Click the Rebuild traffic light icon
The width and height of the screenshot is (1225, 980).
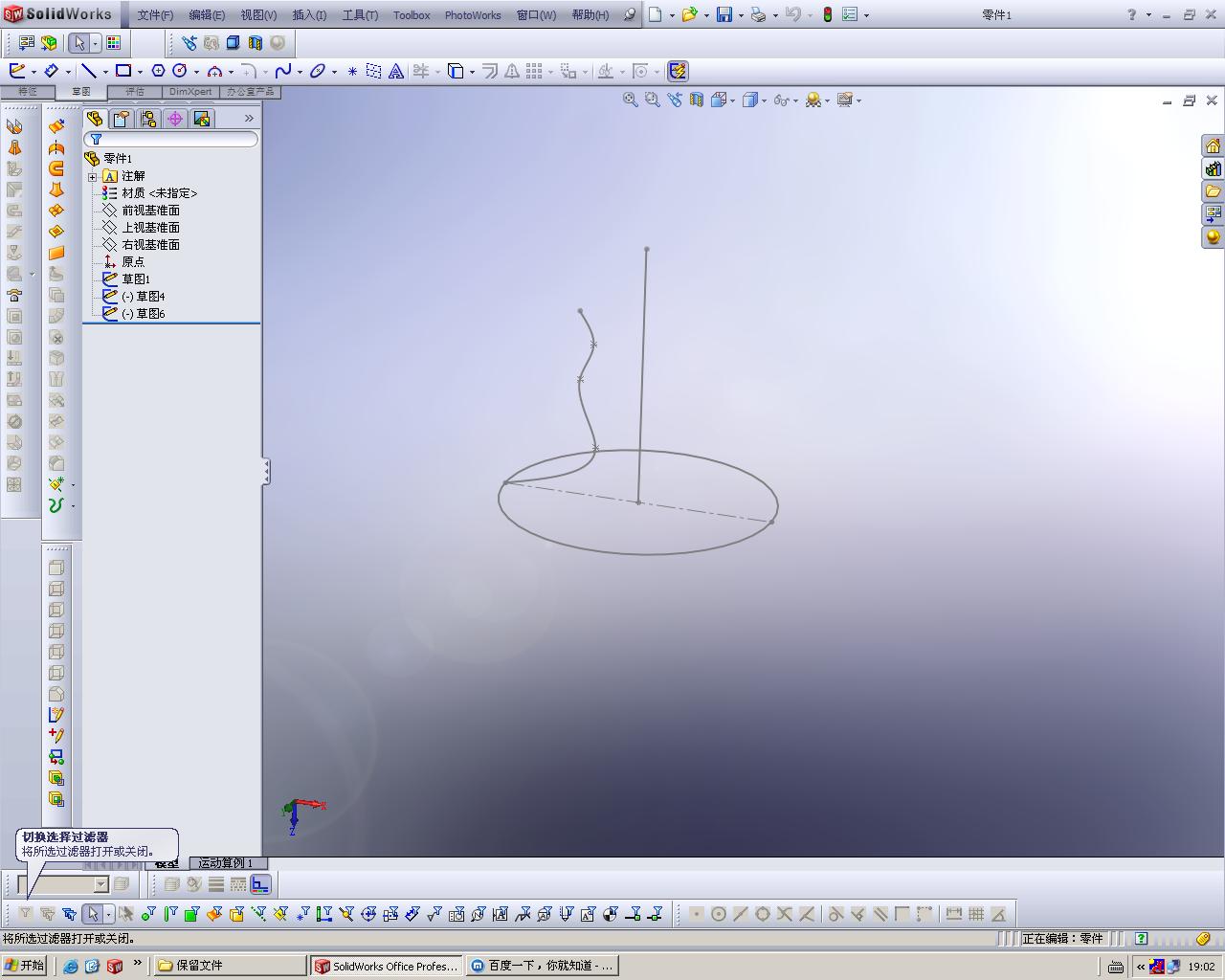coord(827,14)
